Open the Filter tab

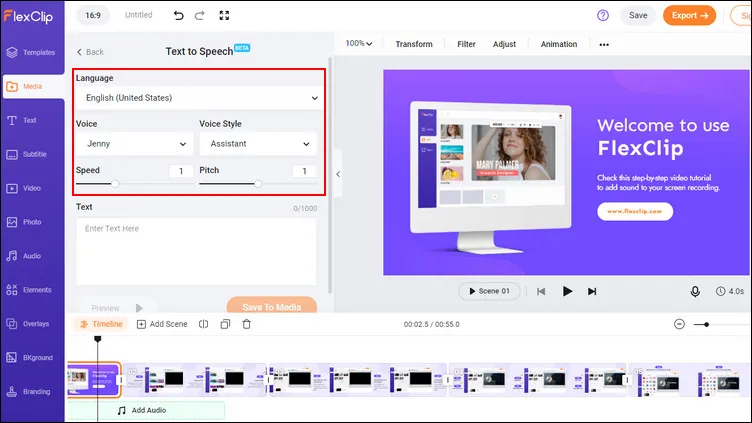466,44
